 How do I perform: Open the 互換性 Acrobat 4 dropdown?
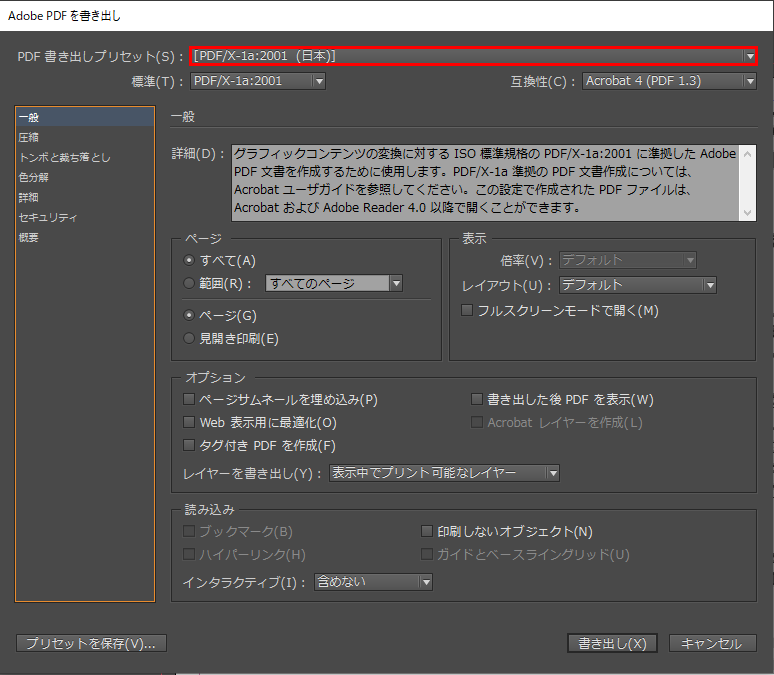point(669,81)
